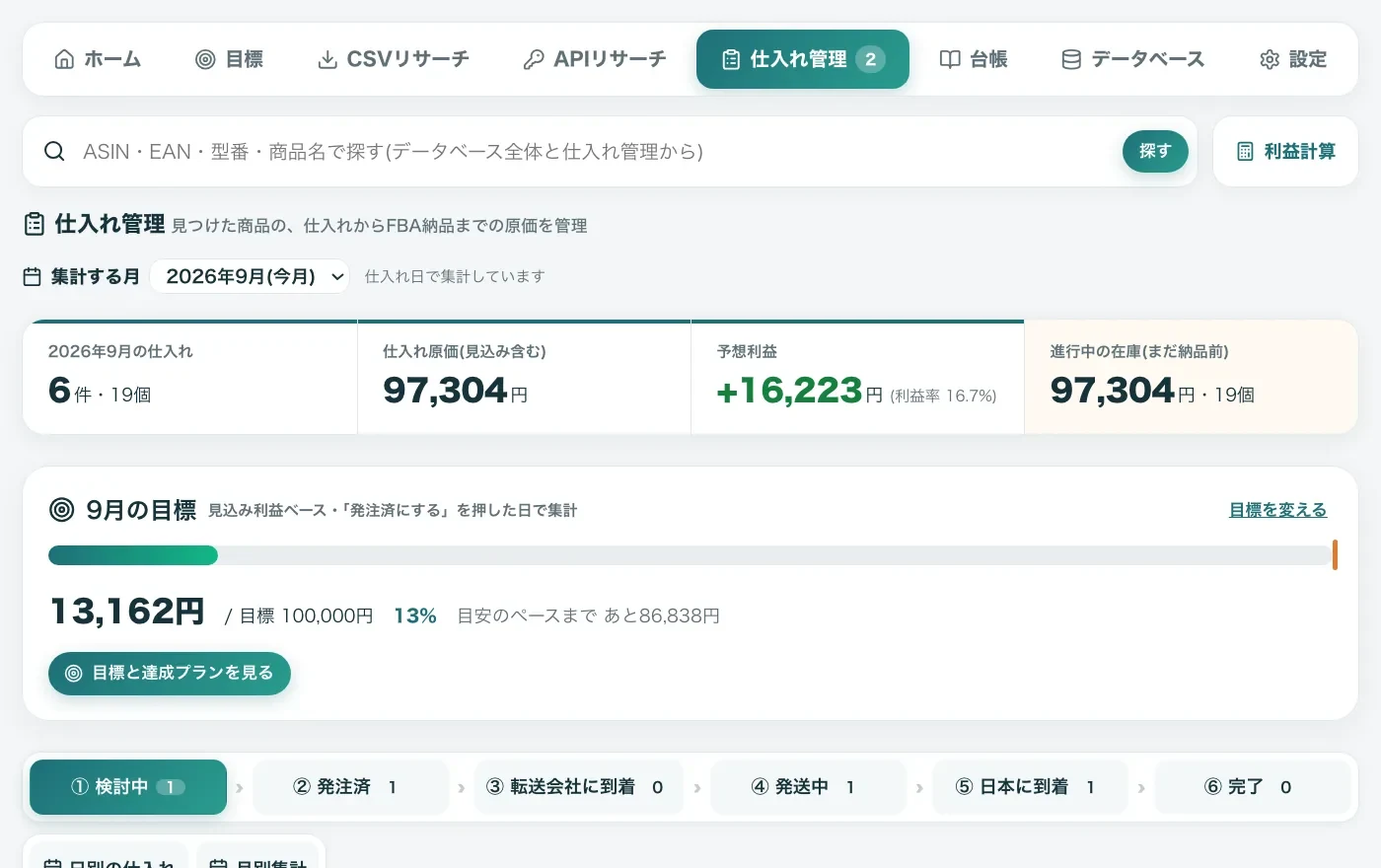Click the house icon for ホーム
This screenshot has height=868, width=1381.
click(64, 59)
